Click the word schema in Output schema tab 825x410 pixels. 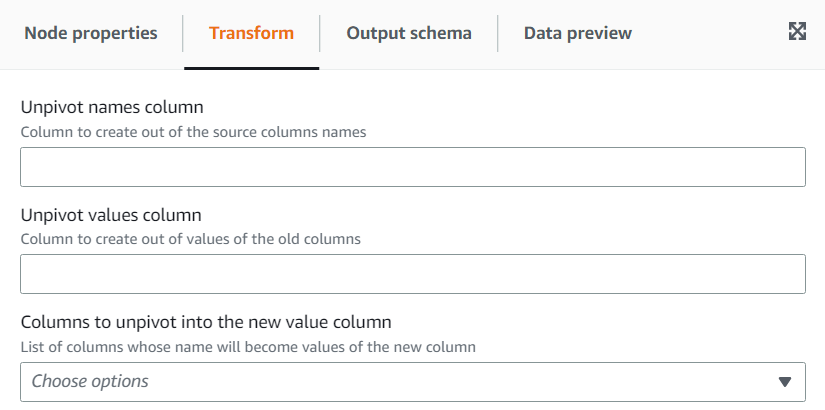(x=439, y=33)
